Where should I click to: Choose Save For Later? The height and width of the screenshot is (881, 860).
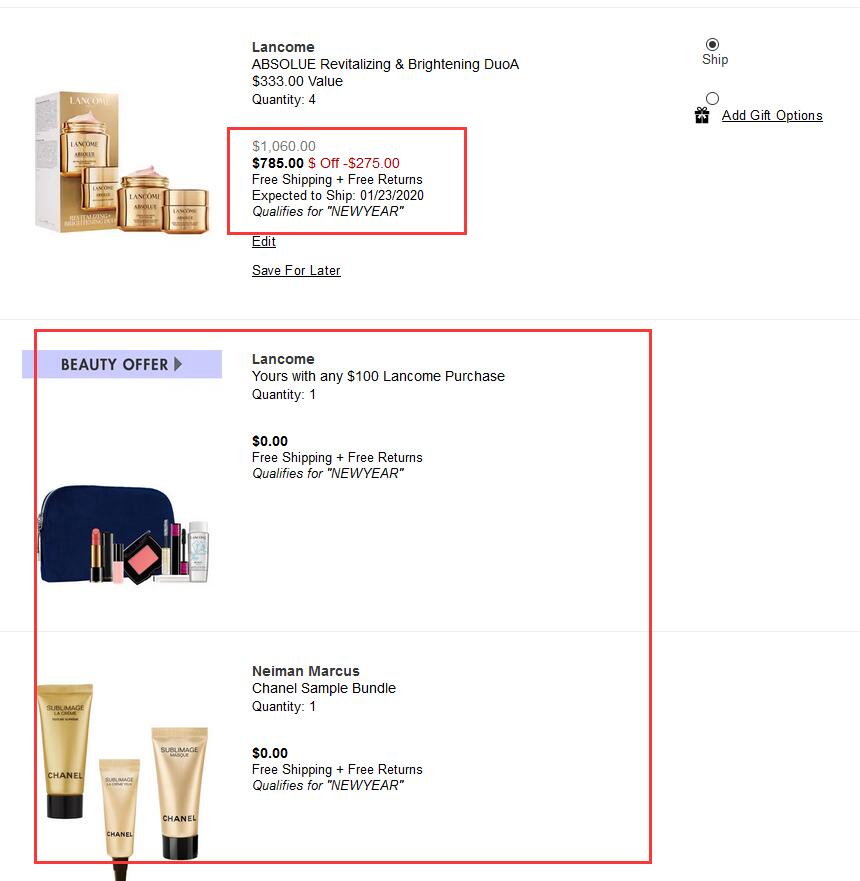click(296, 270)
